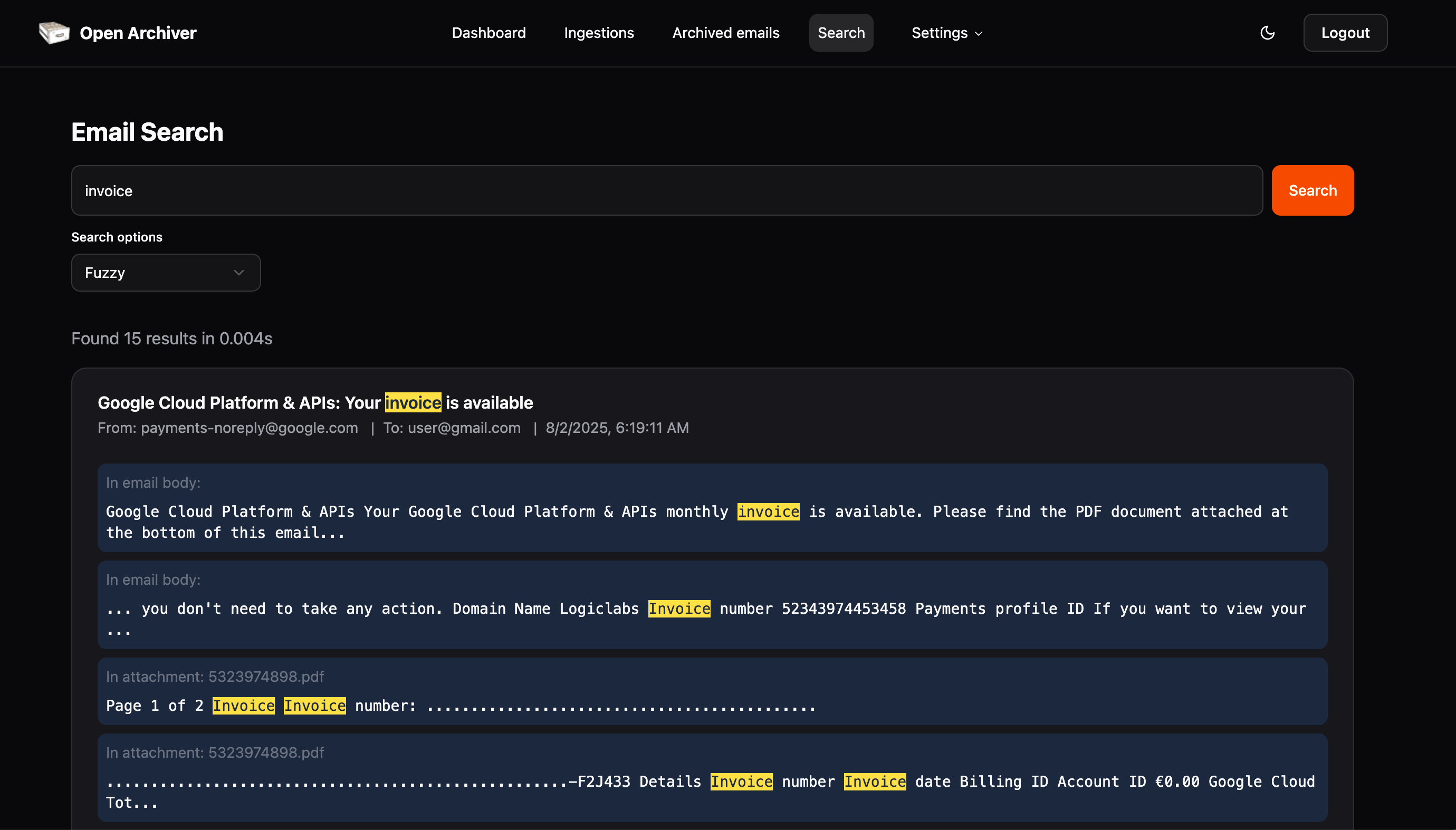Focus the invoice search query field
The width and height of the screenshot is (1456, 830).
[667, 190]
